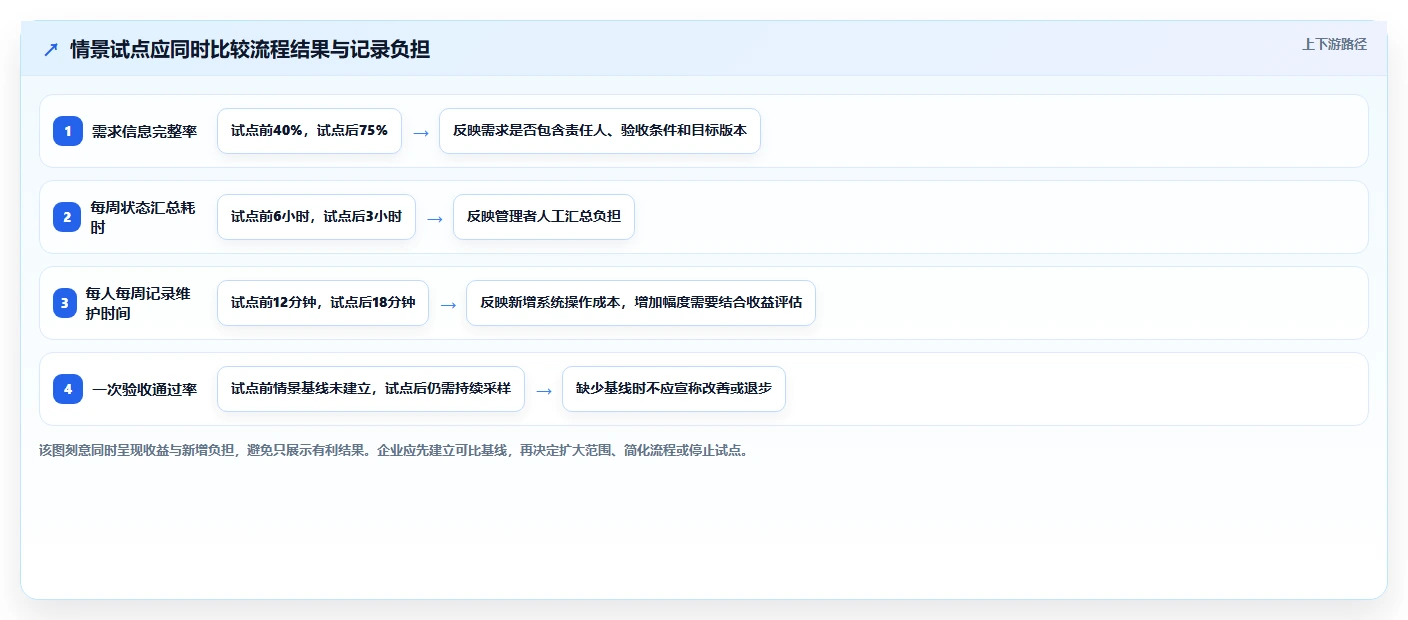Click the arrow after 试点前12分钟，试点后18分钟
This screenshot has width=1408, height=620.
[448, 304]
